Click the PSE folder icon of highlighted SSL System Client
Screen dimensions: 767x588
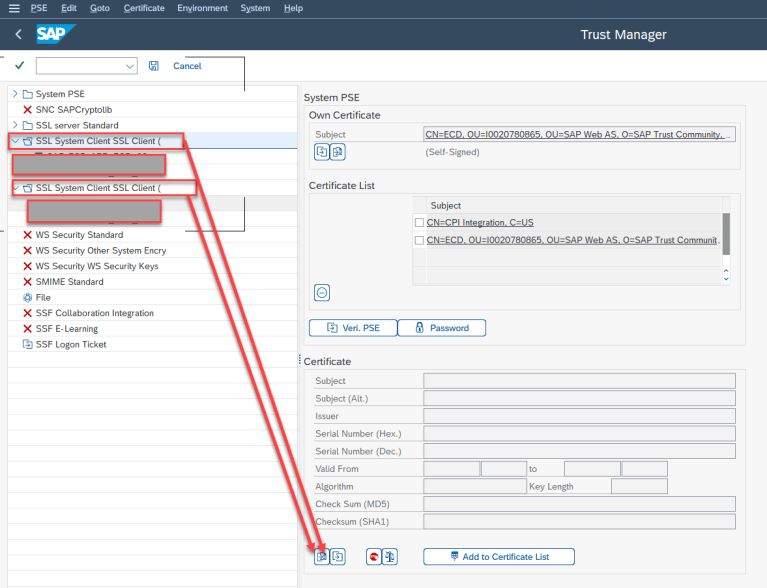(28, 141)
